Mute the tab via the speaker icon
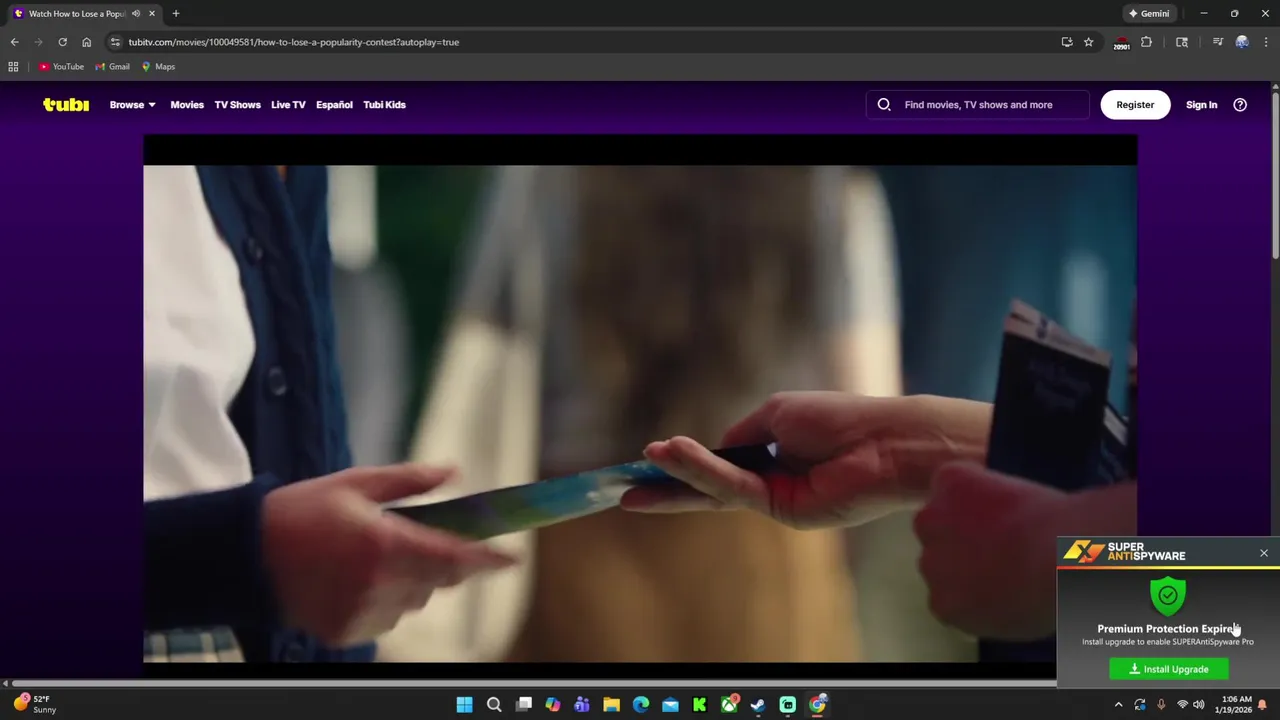1280x720 pixels. 136,13
